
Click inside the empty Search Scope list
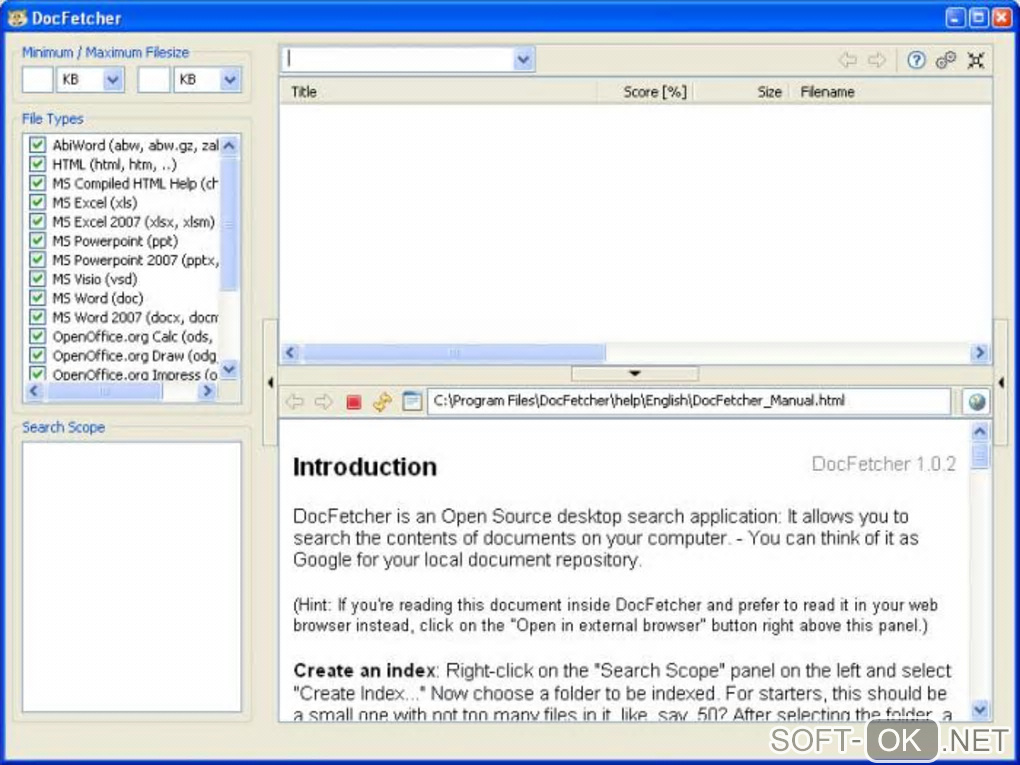(131, 577)
